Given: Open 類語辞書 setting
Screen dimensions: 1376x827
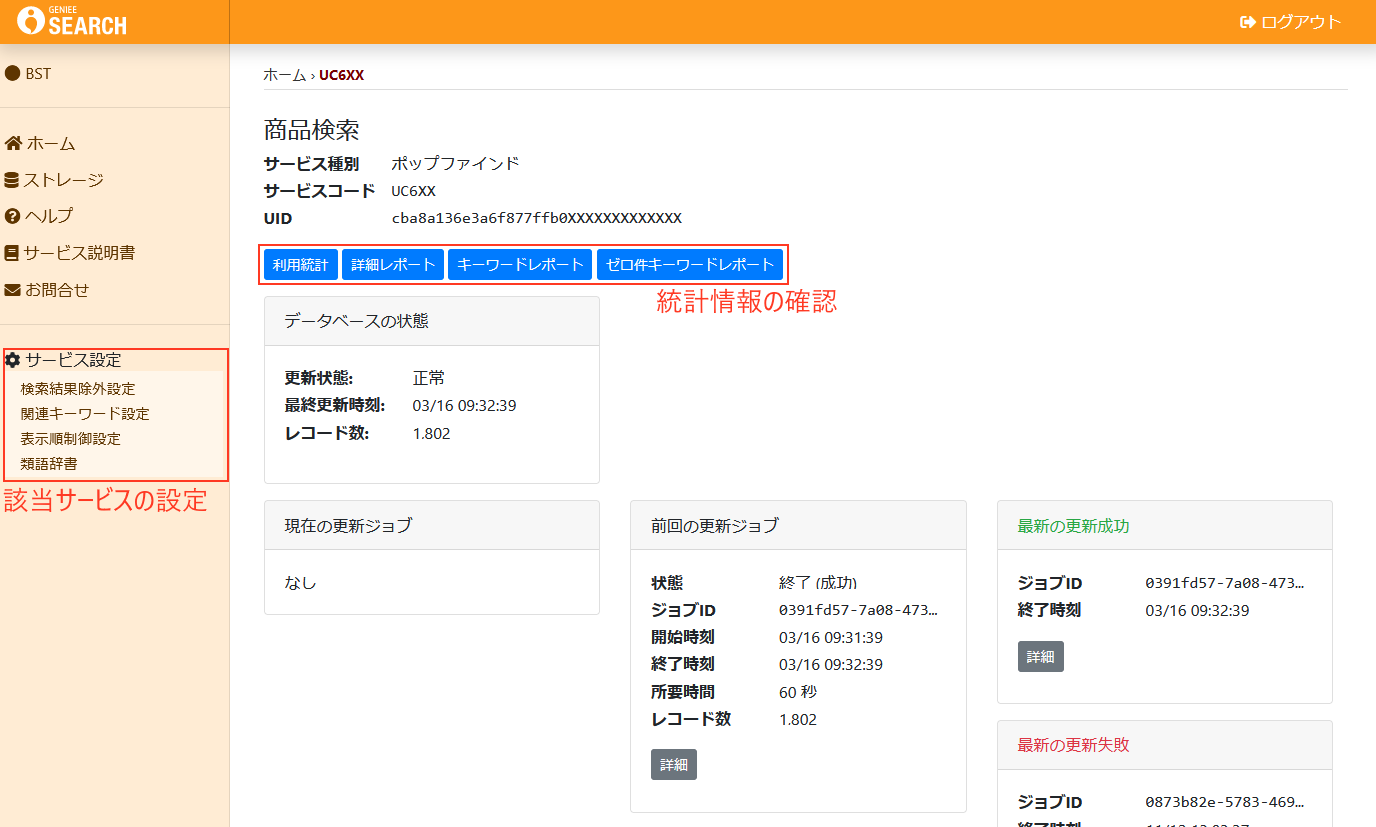Looking at the screenshot, I should pyautogui.click(x=49, y=464).
